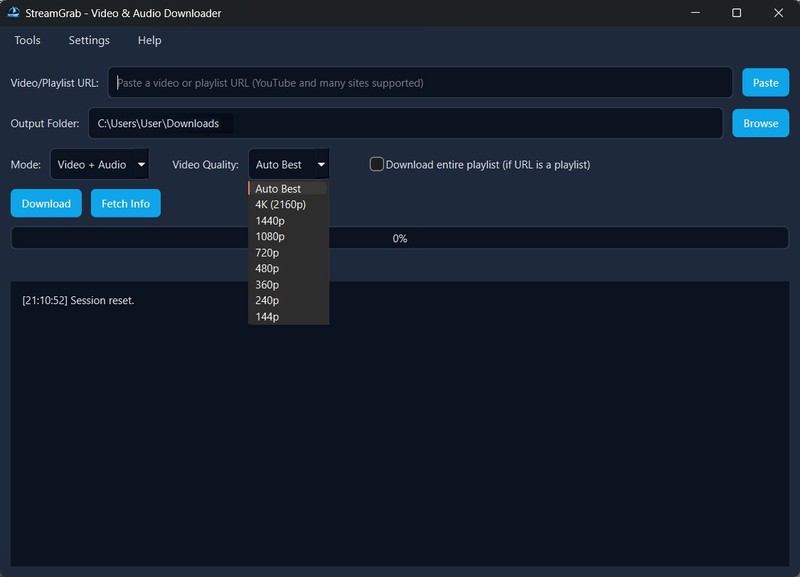Click the 0% download progress bar
The image size is (800, 577).
click(x=400, y=238)
